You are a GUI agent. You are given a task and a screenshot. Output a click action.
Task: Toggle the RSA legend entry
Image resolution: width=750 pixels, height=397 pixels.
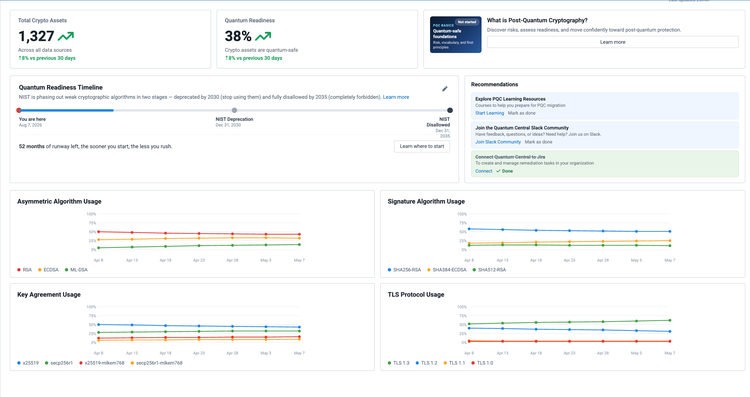tap(24, 270)
